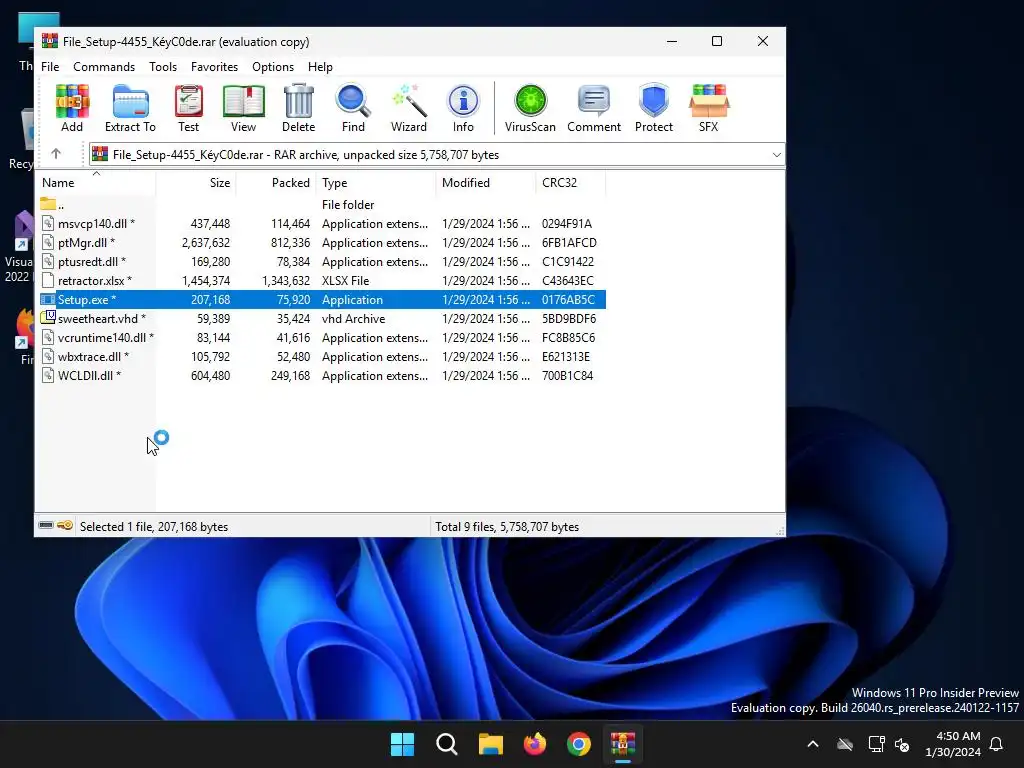Open the File menu
The image size is (1024, 768).
click(50, 67)
